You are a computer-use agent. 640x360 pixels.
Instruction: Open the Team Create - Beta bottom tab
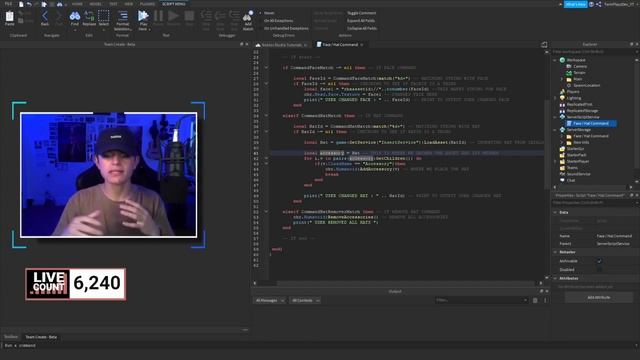41,337
